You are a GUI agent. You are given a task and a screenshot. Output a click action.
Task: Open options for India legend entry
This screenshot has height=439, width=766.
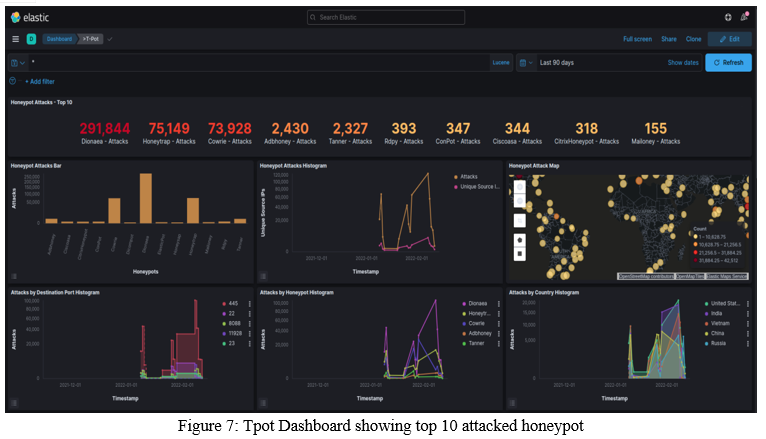pos(748,314)
